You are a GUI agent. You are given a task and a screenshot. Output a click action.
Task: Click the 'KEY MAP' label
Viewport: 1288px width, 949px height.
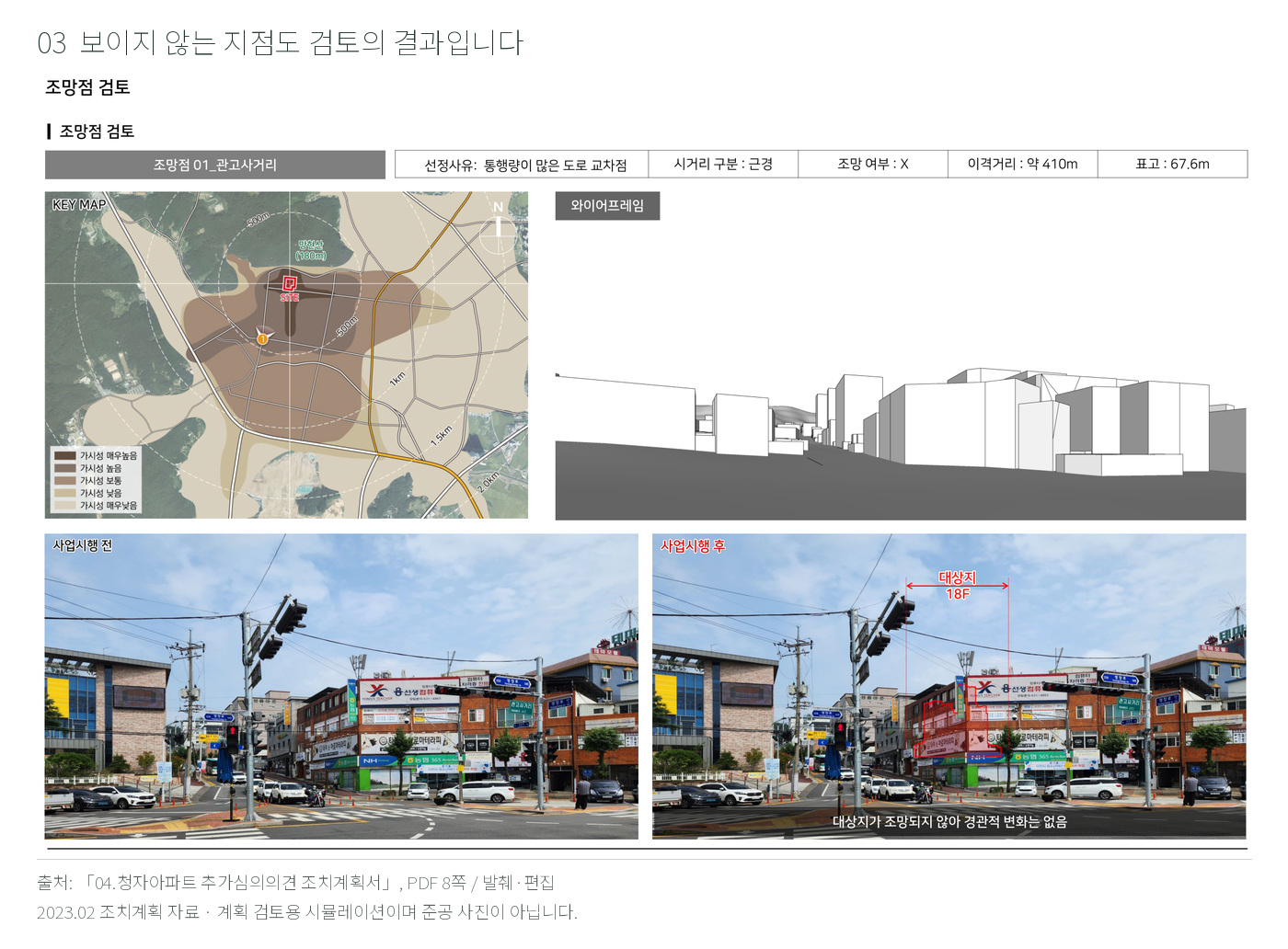point(79,205)
